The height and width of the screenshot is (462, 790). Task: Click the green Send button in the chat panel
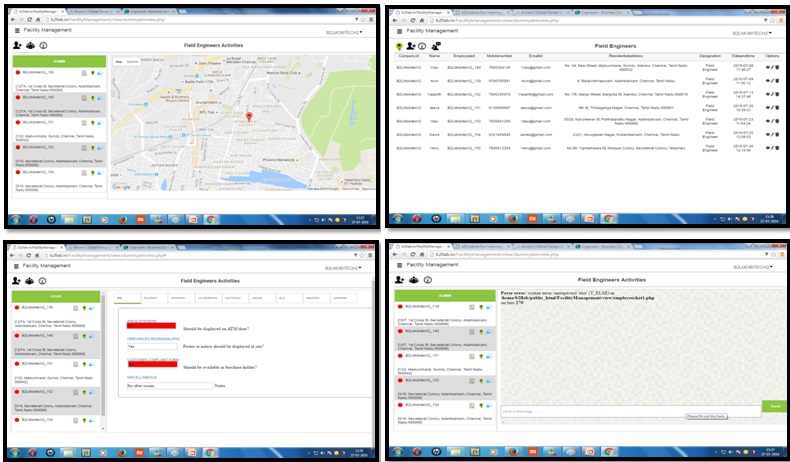click(x=774, y=406)
